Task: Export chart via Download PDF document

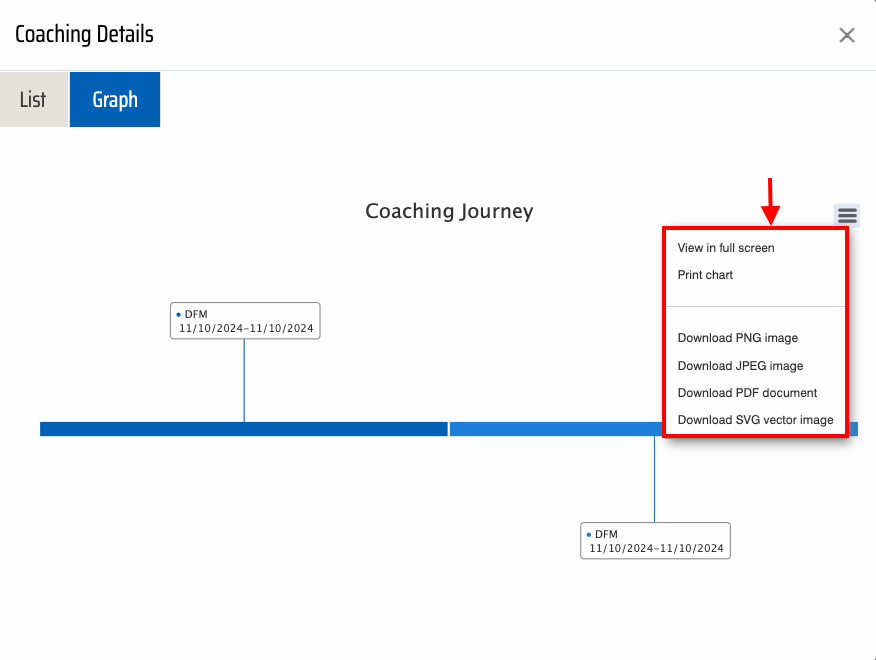Action: (x=747, y=393)
